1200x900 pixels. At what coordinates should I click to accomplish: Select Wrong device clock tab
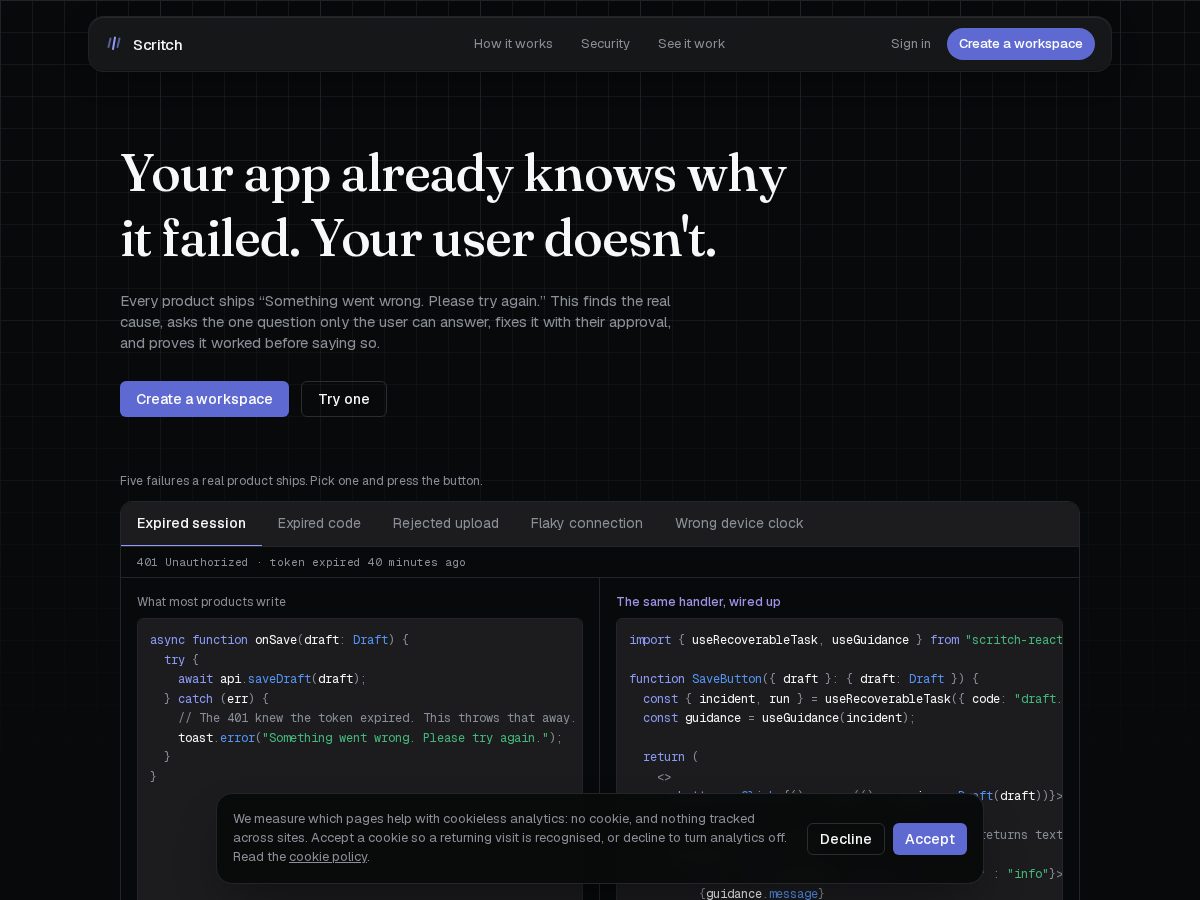tap(739, 523)
